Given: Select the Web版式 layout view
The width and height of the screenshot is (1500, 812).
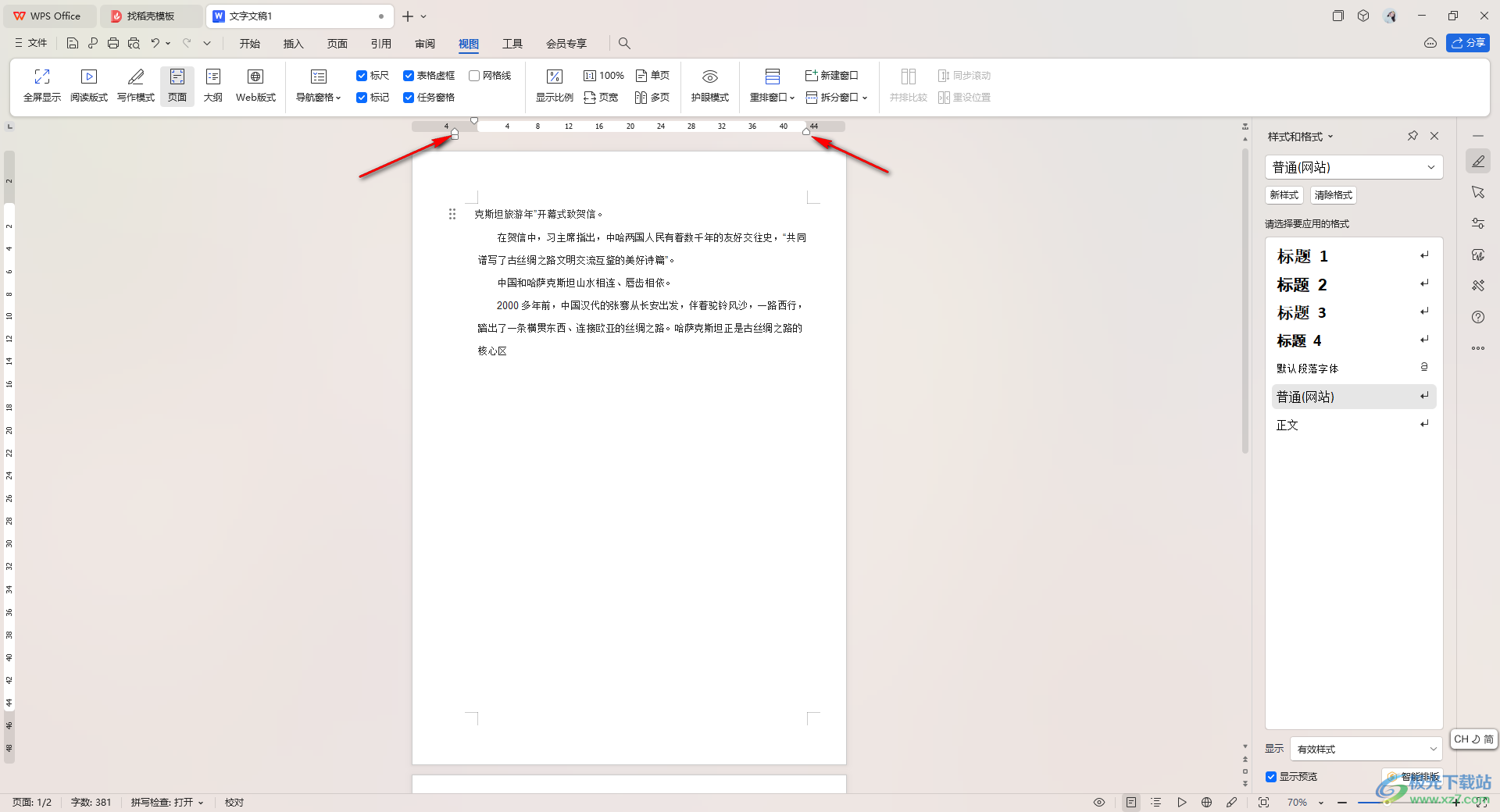Looking at the screenshot, I should point(255,85).
